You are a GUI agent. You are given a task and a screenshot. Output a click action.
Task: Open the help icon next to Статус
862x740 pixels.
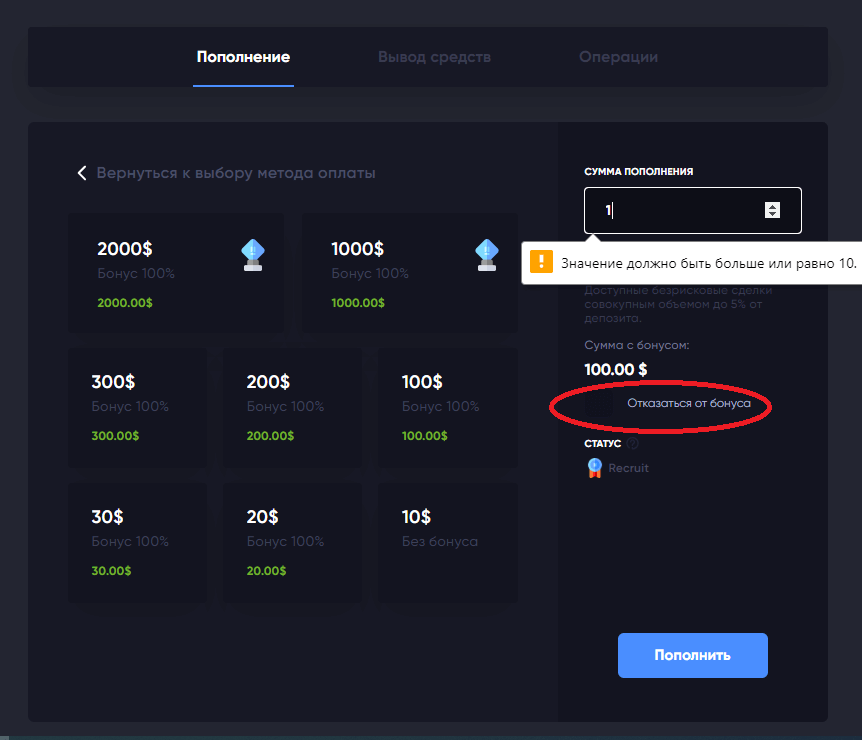[633, 443]
